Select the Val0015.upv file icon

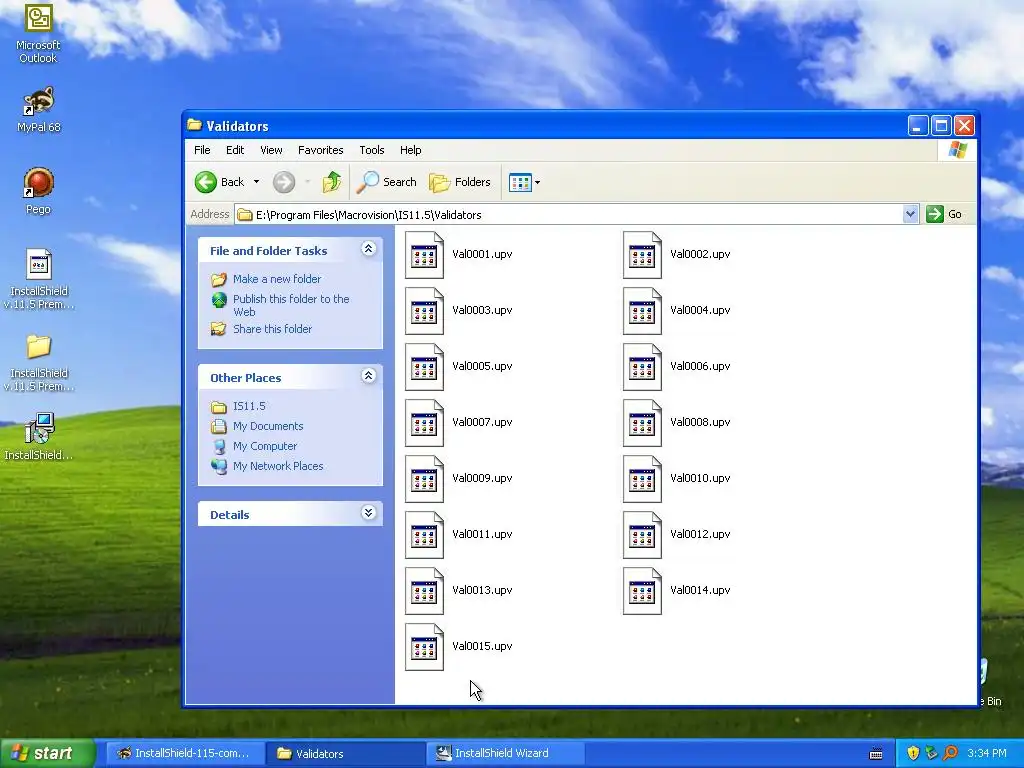pos(424,647)
